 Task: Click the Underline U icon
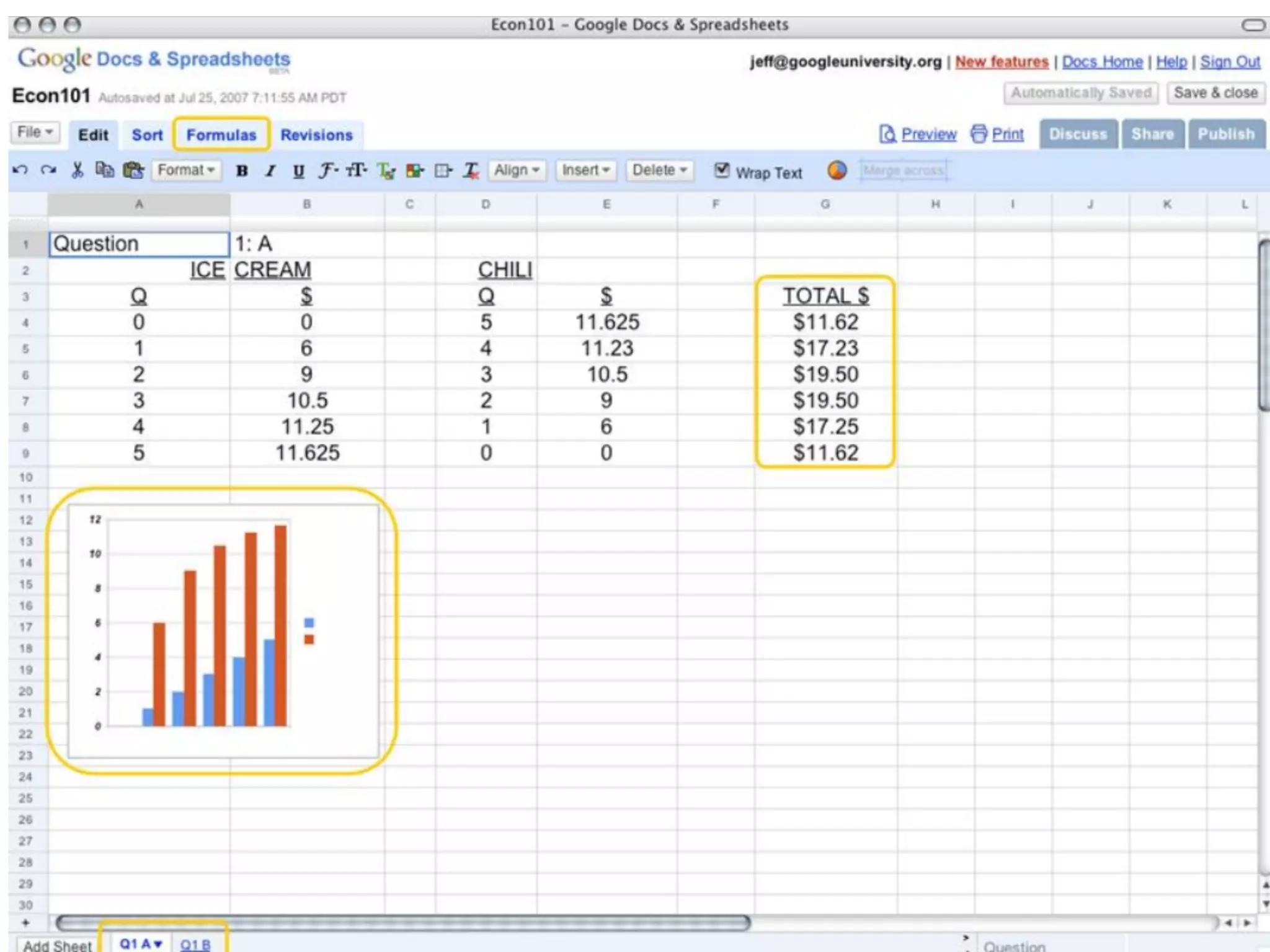tap(298, 171)
